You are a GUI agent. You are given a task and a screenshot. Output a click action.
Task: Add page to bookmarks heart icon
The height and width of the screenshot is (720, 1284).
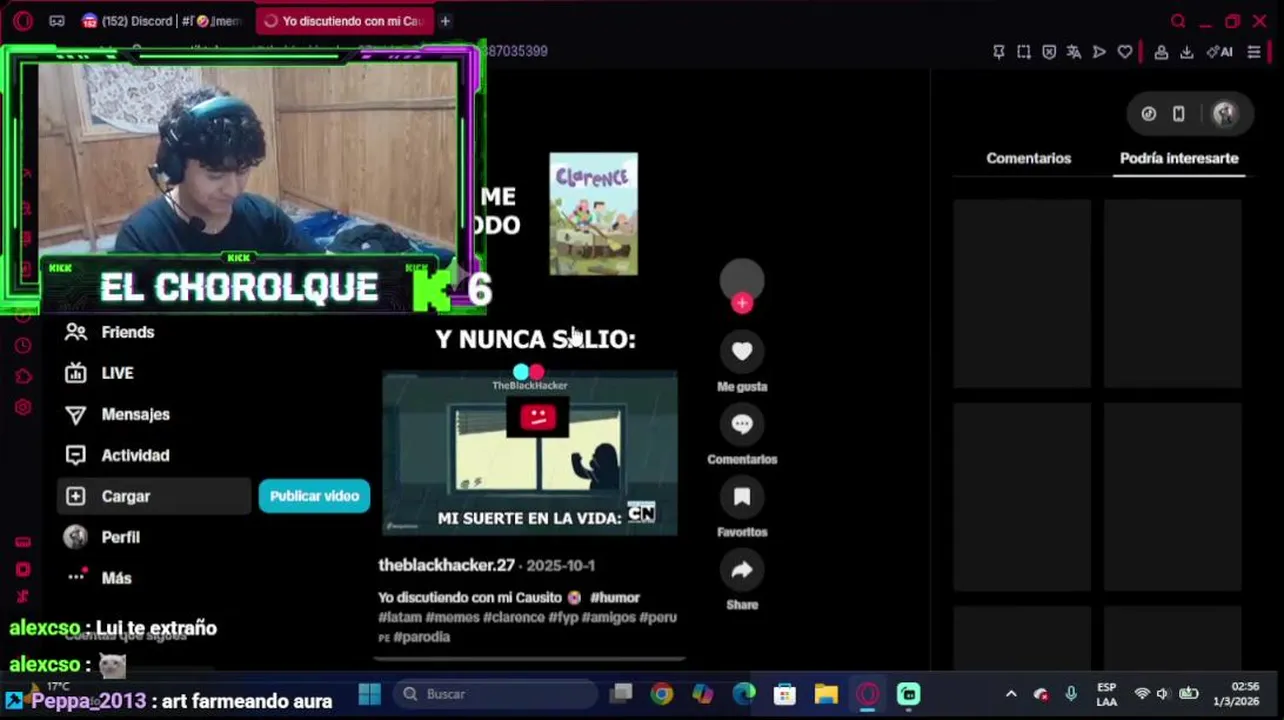pyautogui.click(x=1125, y=52)
